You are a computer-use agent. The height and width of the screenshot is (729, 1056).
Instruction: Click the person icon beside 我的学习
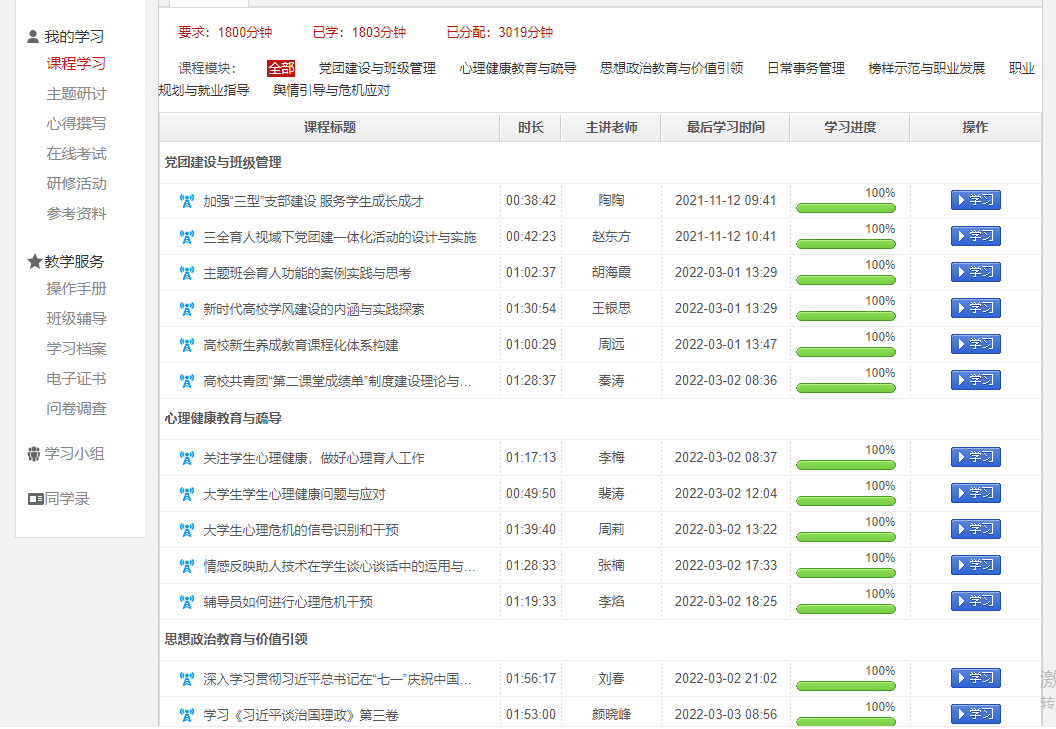click(33, 37)
